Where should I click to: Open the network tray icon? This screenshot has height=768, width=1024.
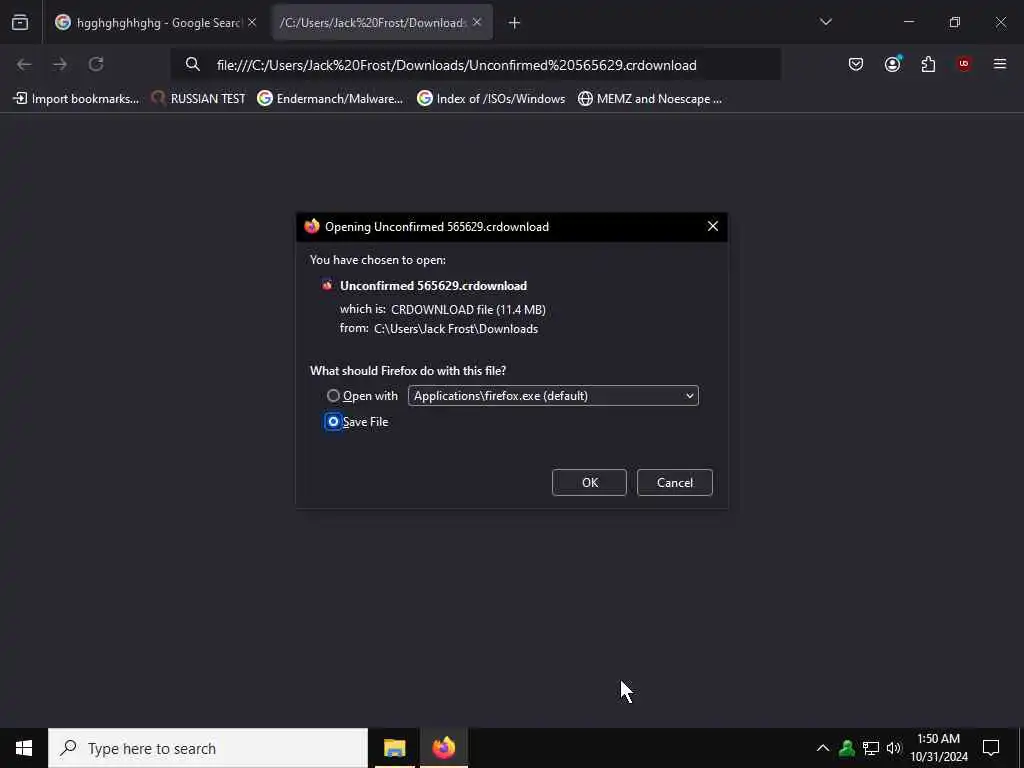(871, 748)
